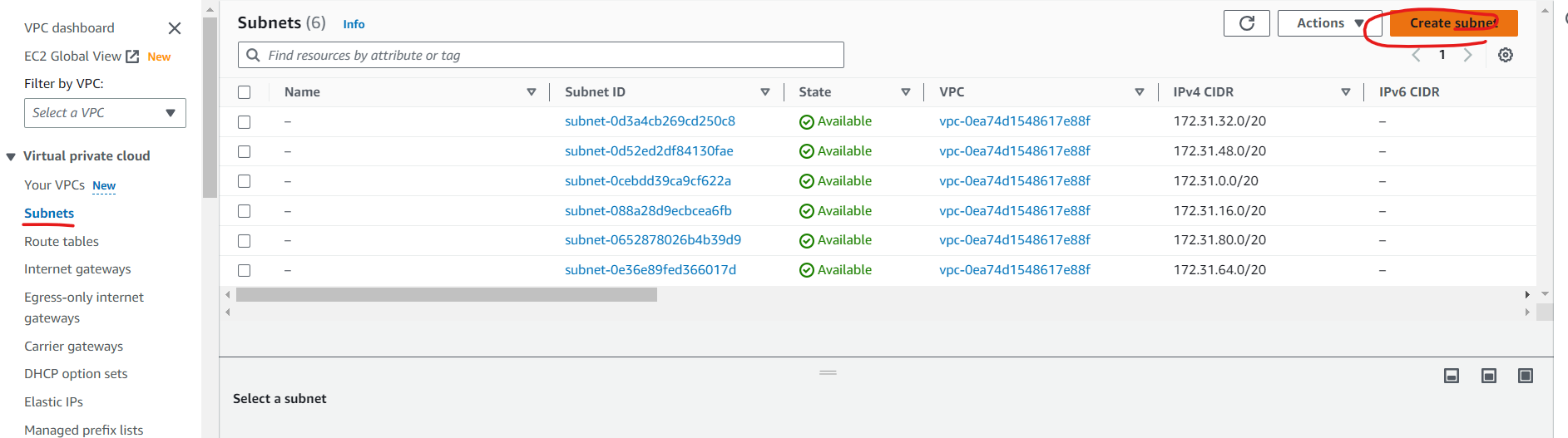Open table preferences gear icon
Viewport: 1568px width, 438px height.
point(1506,55)
